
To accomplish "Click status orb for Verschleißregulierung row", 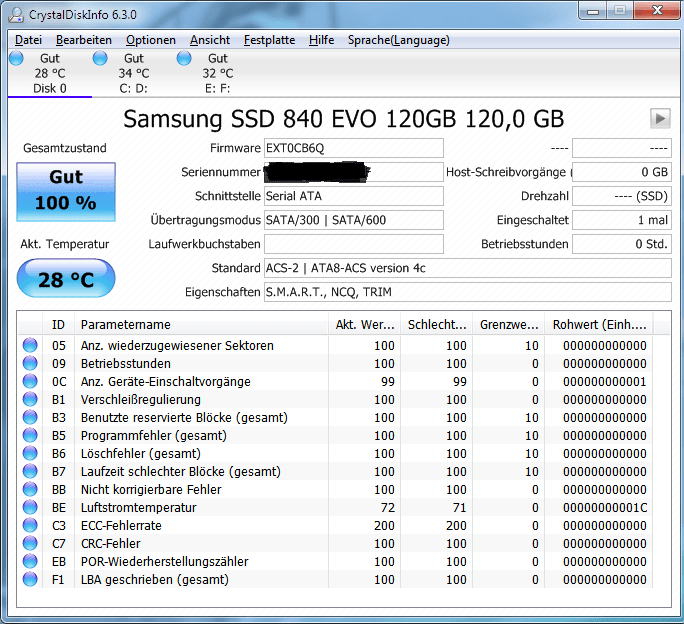I will [30, 399].
